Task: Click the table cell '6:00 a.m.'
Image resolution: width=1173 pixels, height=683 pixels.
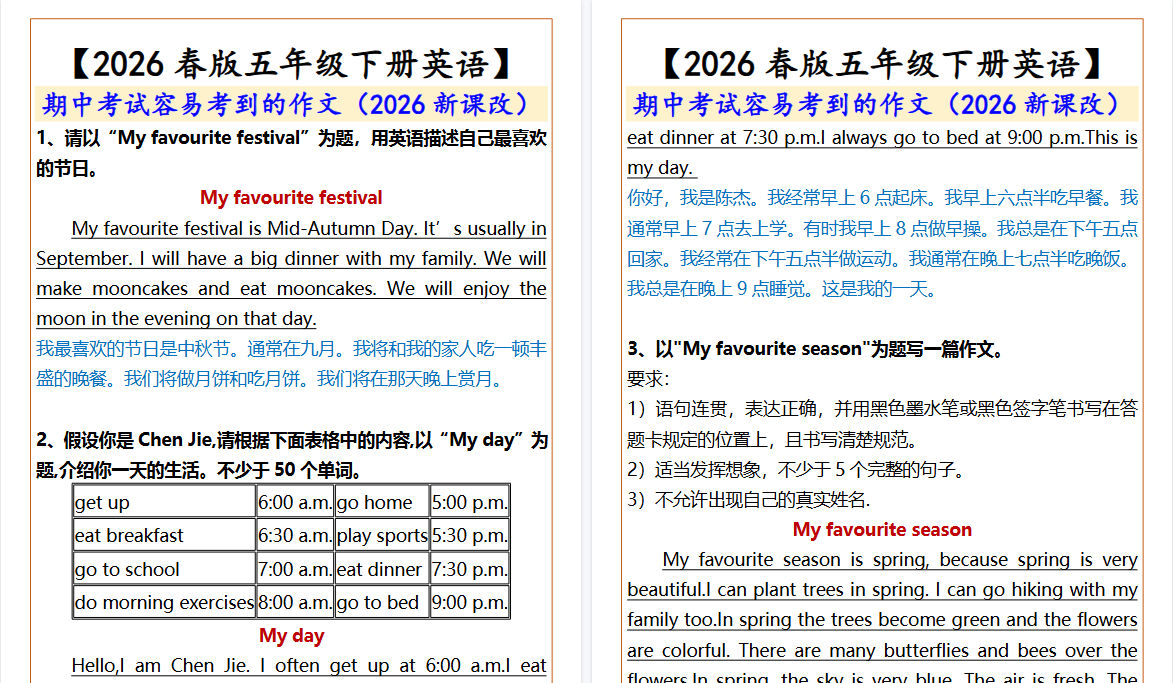Action: 295,502
